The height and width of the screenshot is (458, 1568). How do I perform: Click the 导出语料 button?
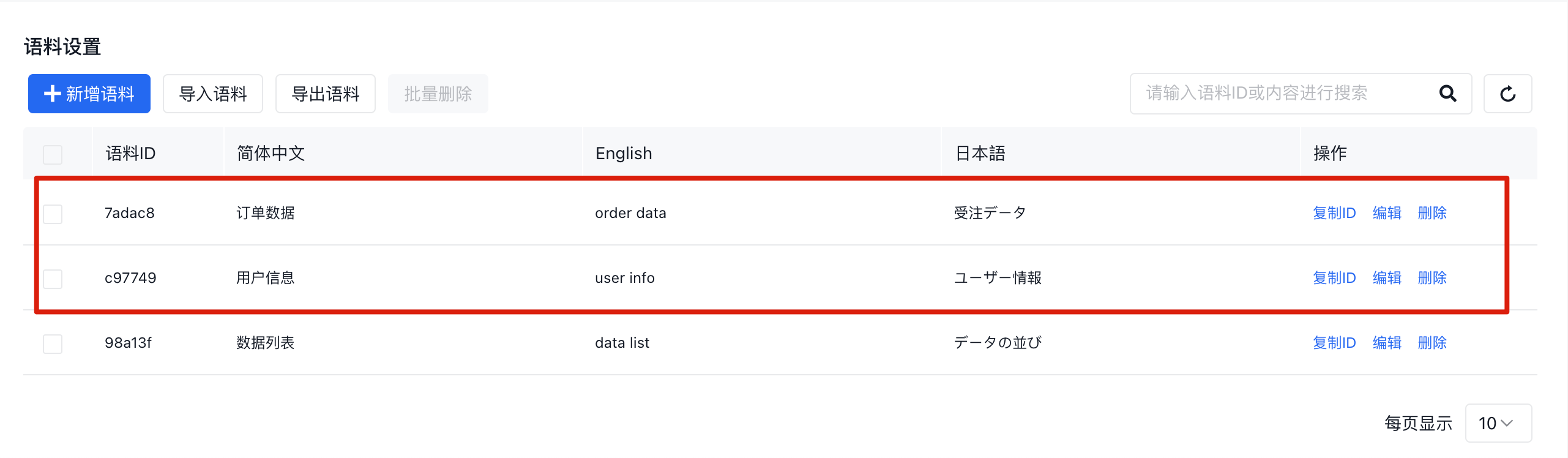click(325, 93)
